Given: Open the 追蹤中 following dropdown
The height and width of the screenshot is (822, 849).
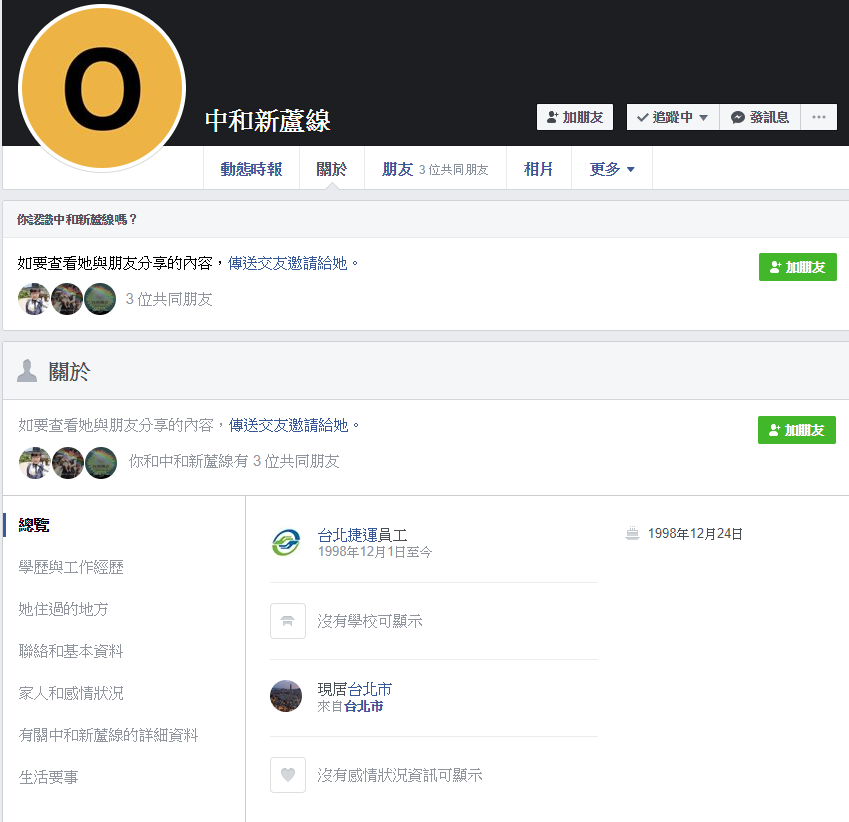Looking at the screenshot, I should (x=672, y=117).
